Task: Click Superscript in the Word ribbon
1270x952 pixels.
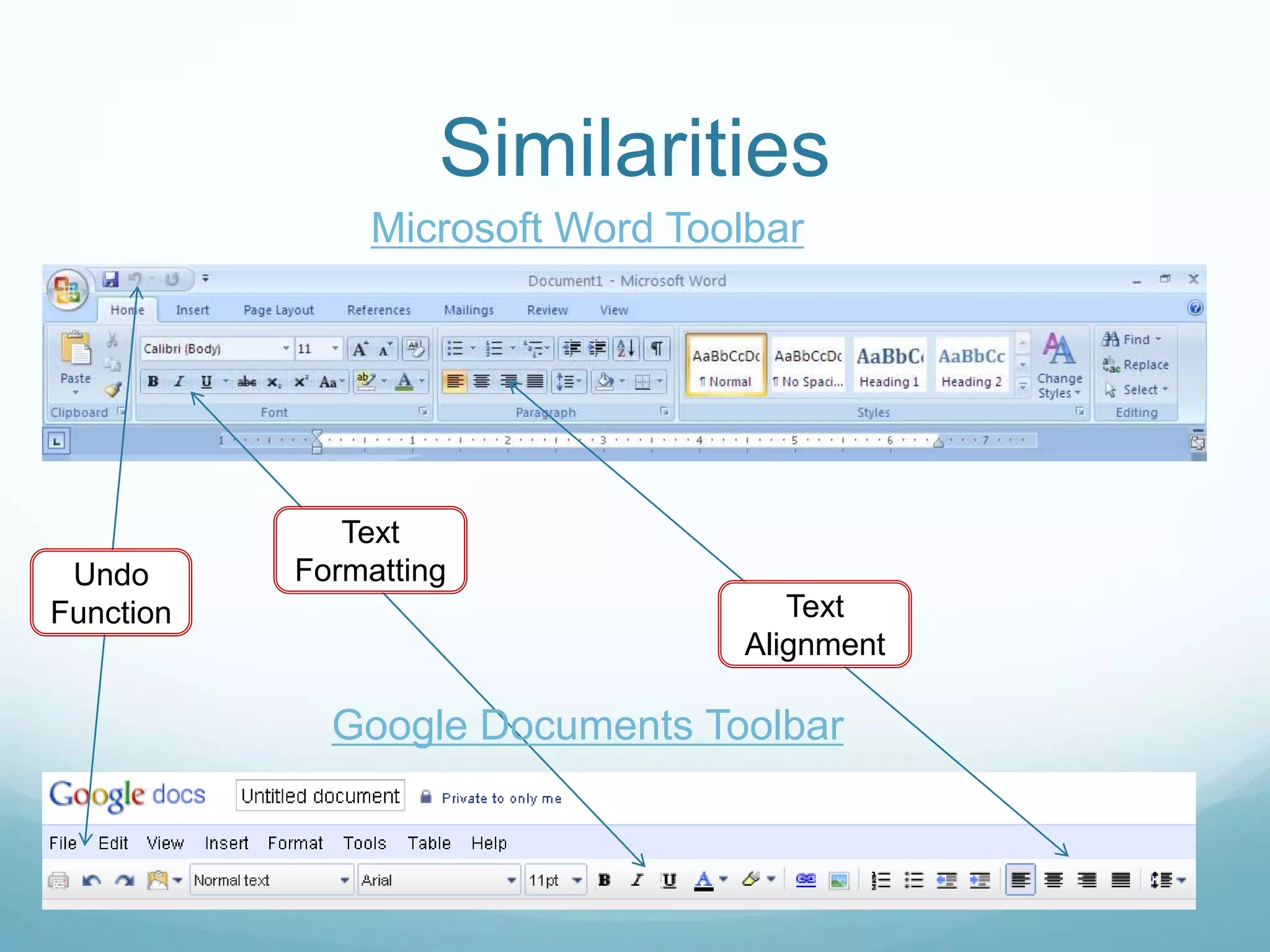Action: point(301,382)
